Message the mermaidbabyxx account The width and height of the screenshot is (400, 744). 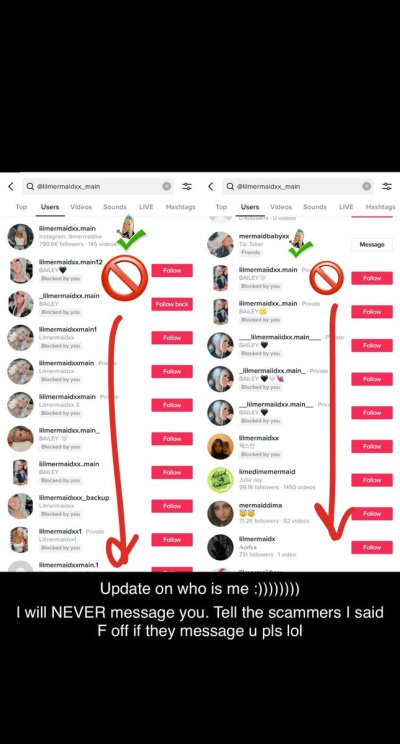372,244
